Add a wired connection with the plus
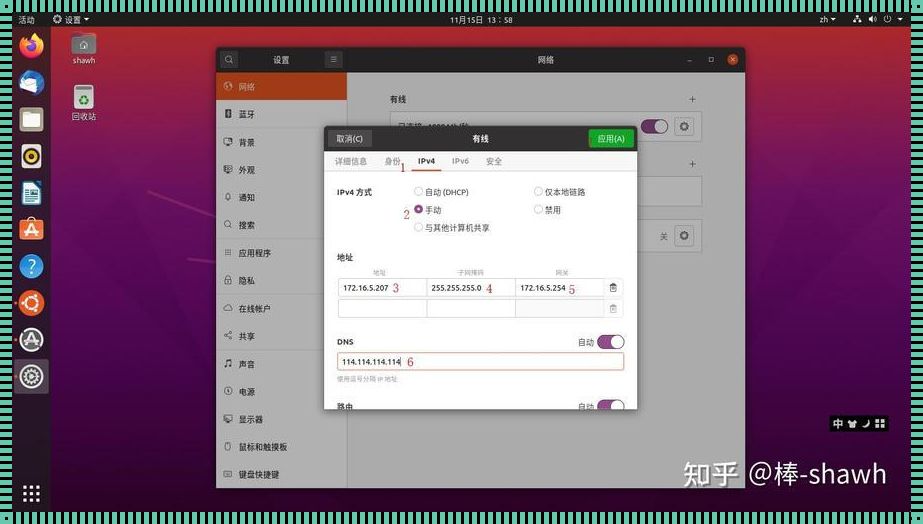 tap(692, 100)
